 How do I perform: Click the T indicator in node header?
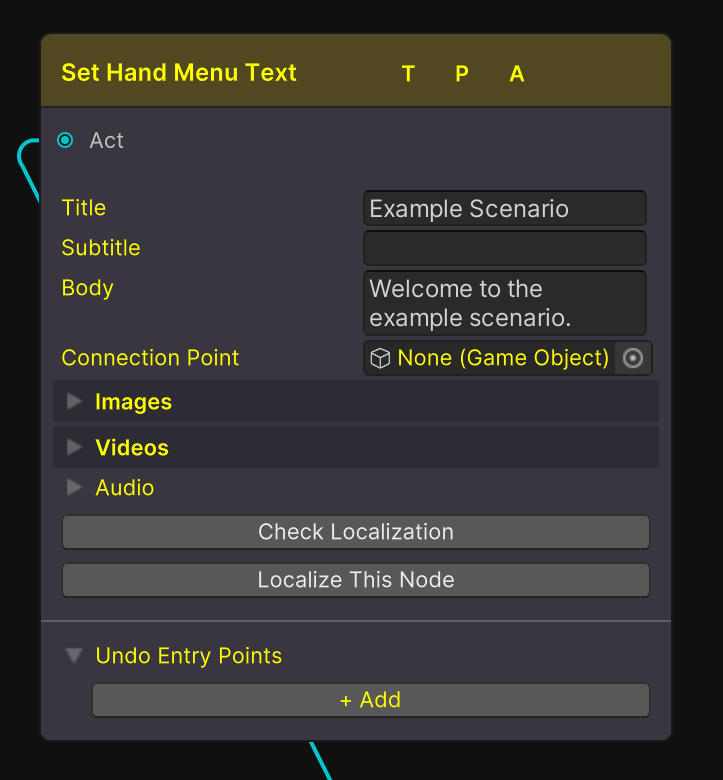[x=408, y=74]
